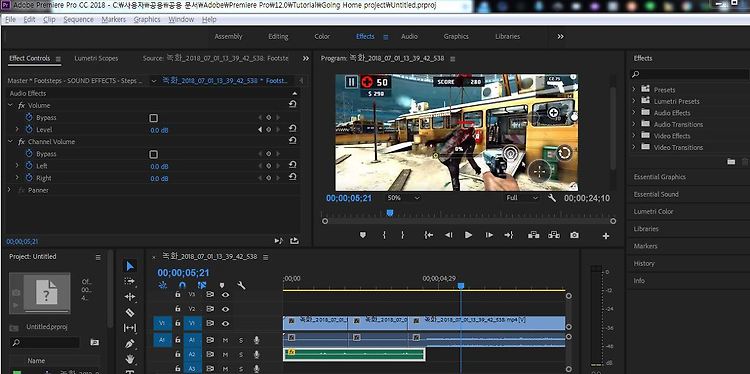
Task: Toggle Level animation stopwatch
Action: pyautogui.click(x=29, y=129)
